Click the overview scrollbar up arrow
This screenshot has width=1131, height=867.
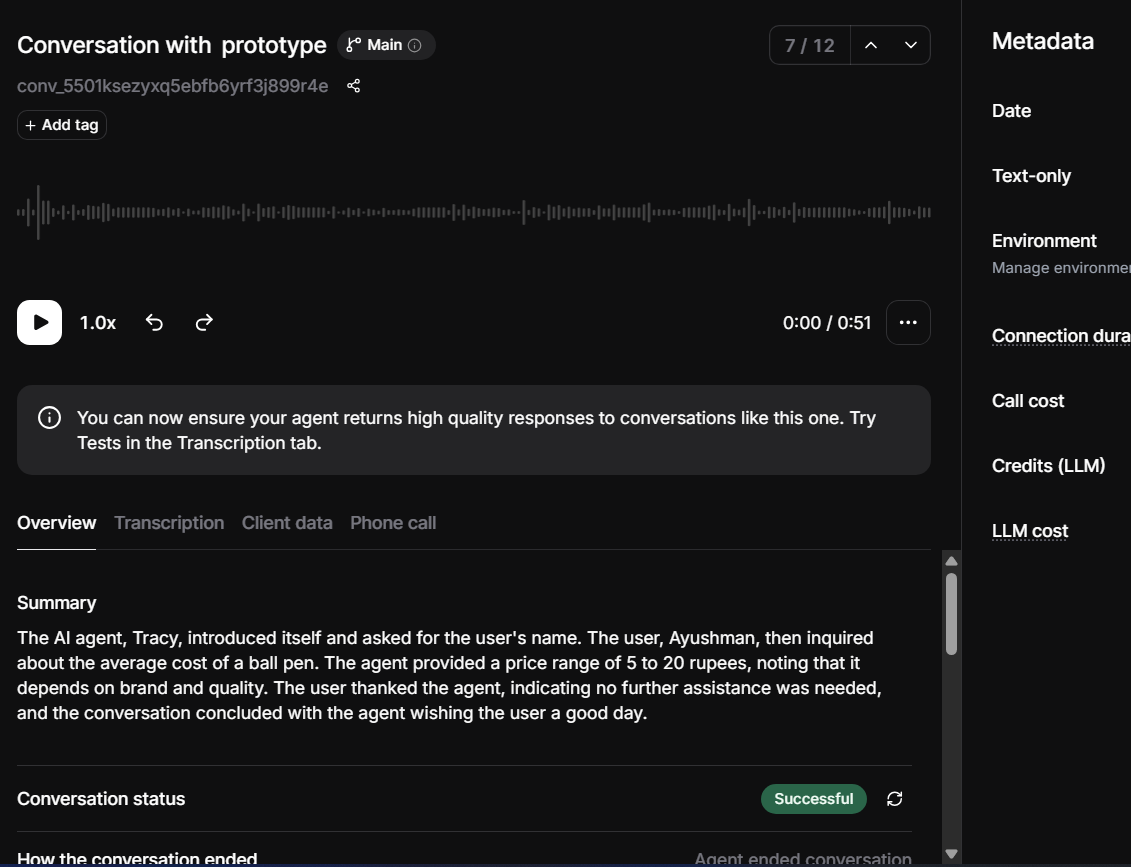951,561
